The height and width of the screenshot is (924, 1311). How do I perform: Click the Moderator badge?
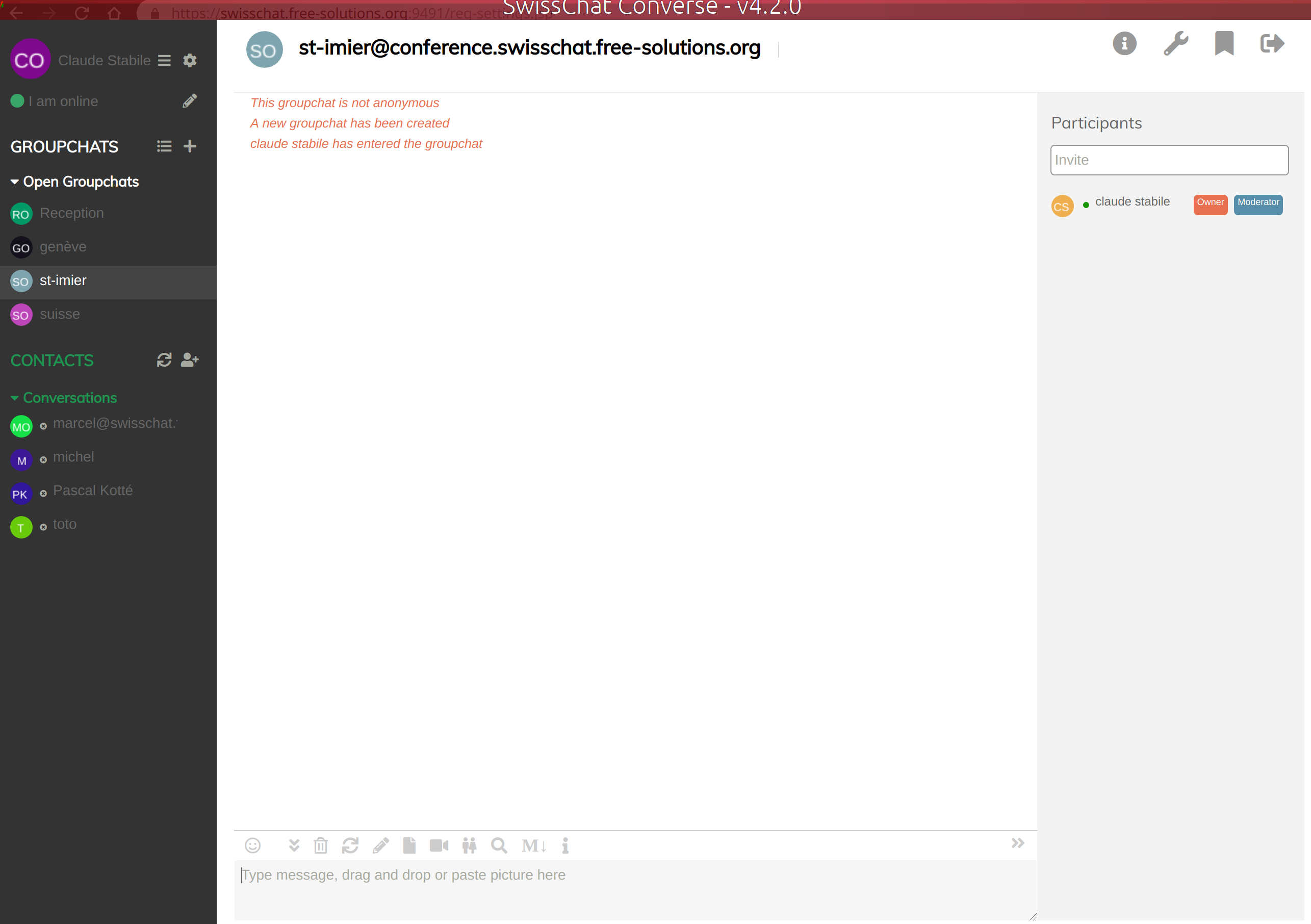(1258, 204)
